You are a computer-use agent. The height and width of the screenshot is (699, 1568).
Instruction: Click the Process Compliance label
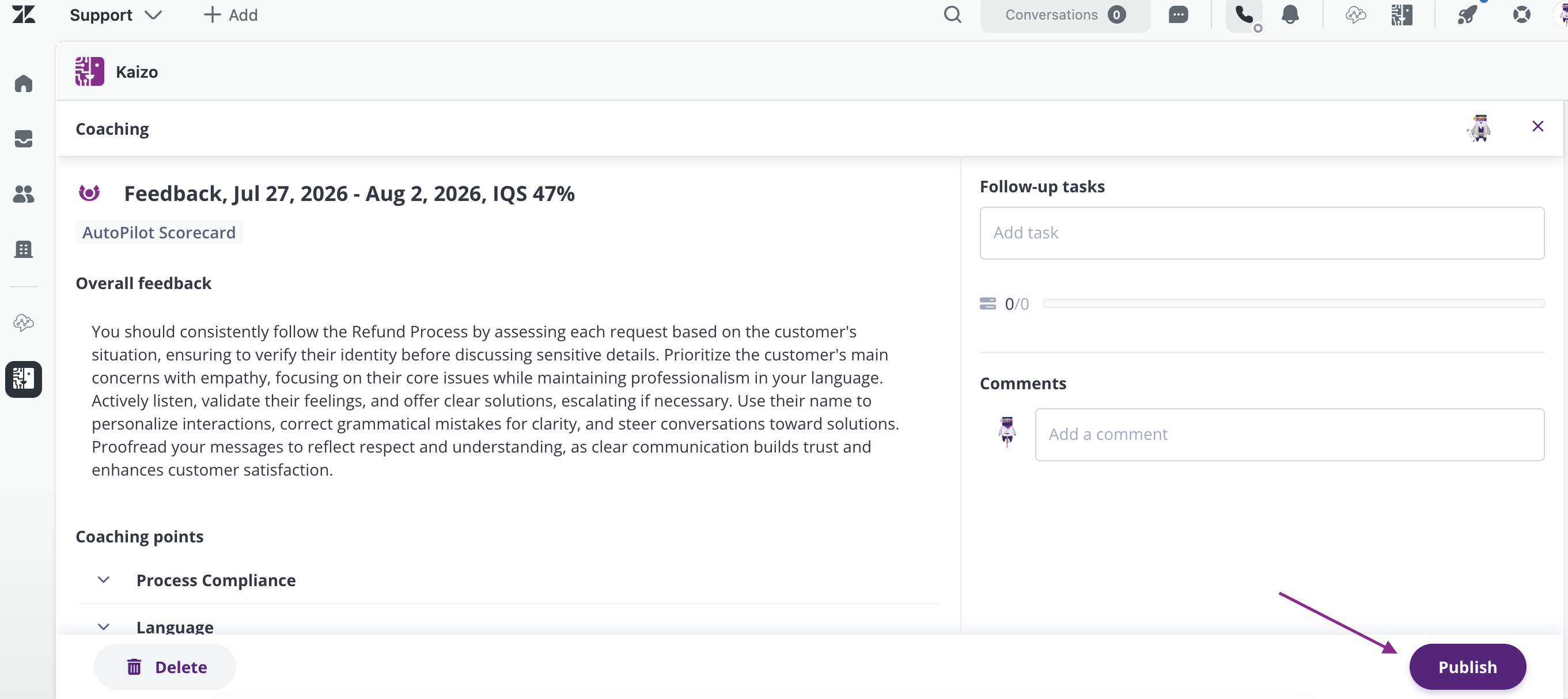pos(215,580)
